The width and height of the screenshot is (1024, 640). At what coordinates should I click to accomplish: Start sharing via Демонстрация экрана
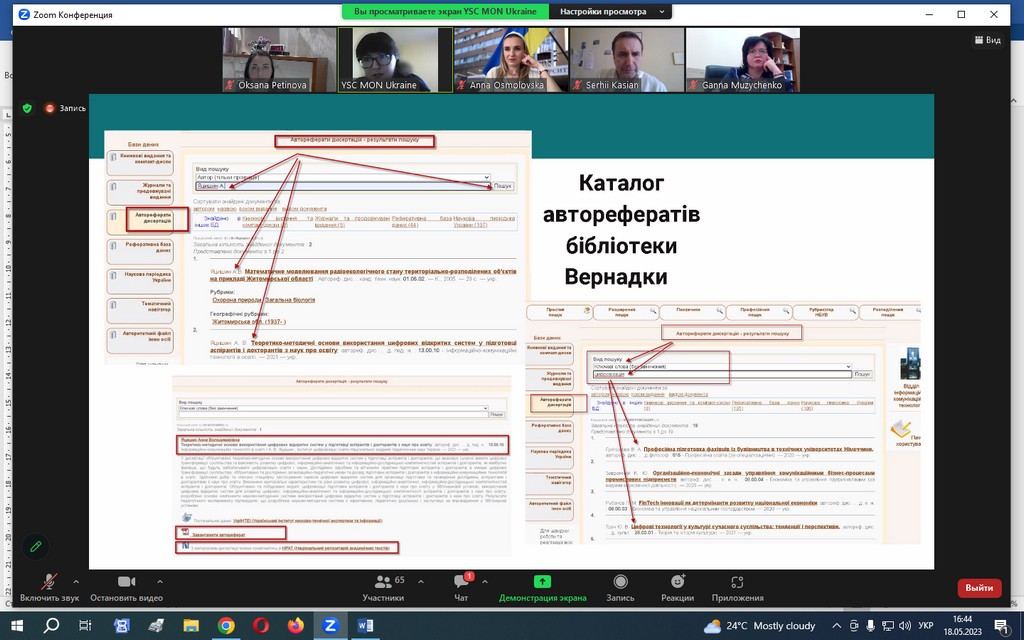[x=542, y=586]
